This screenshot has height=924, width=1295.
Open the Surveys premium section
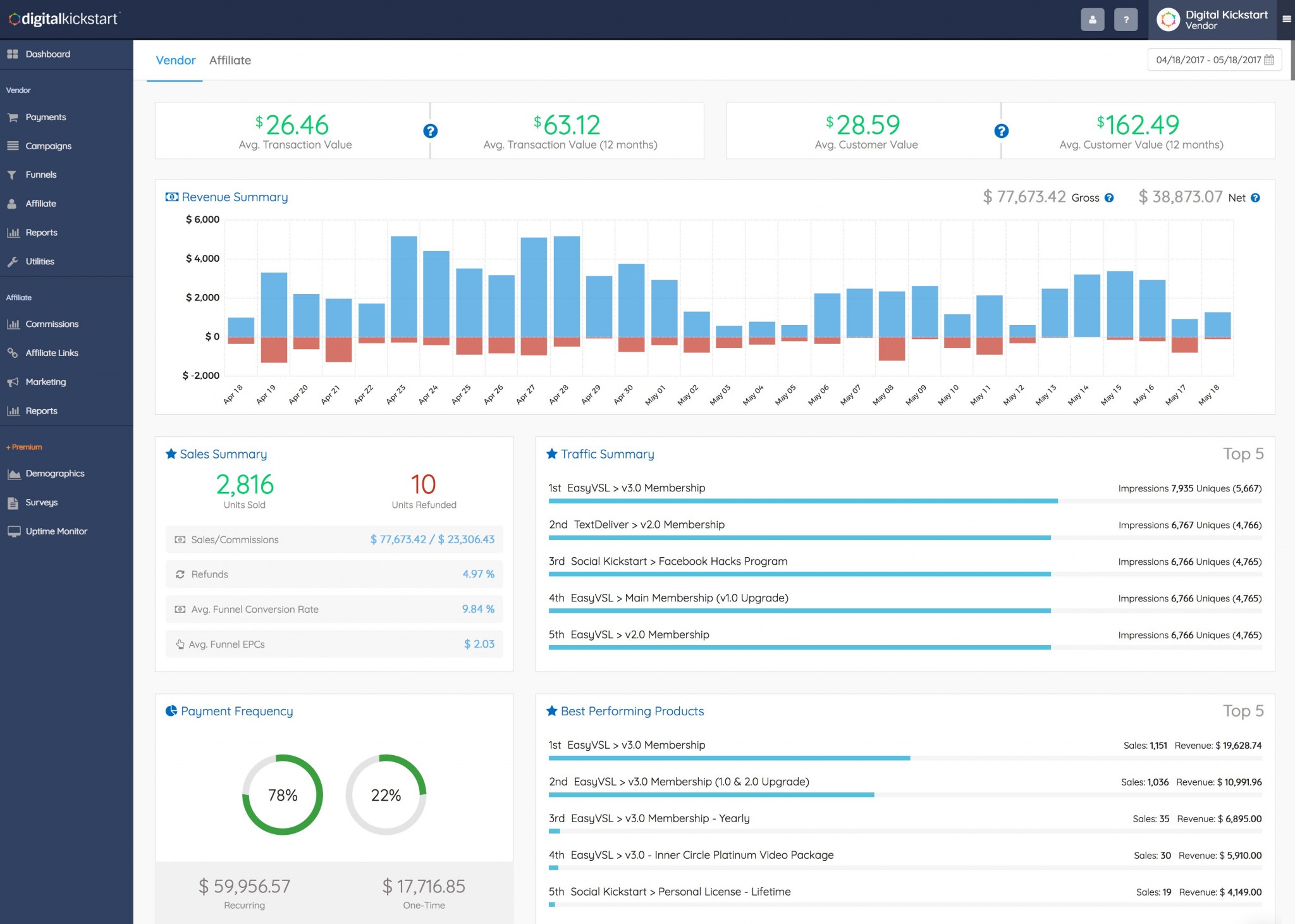(42, 502)
